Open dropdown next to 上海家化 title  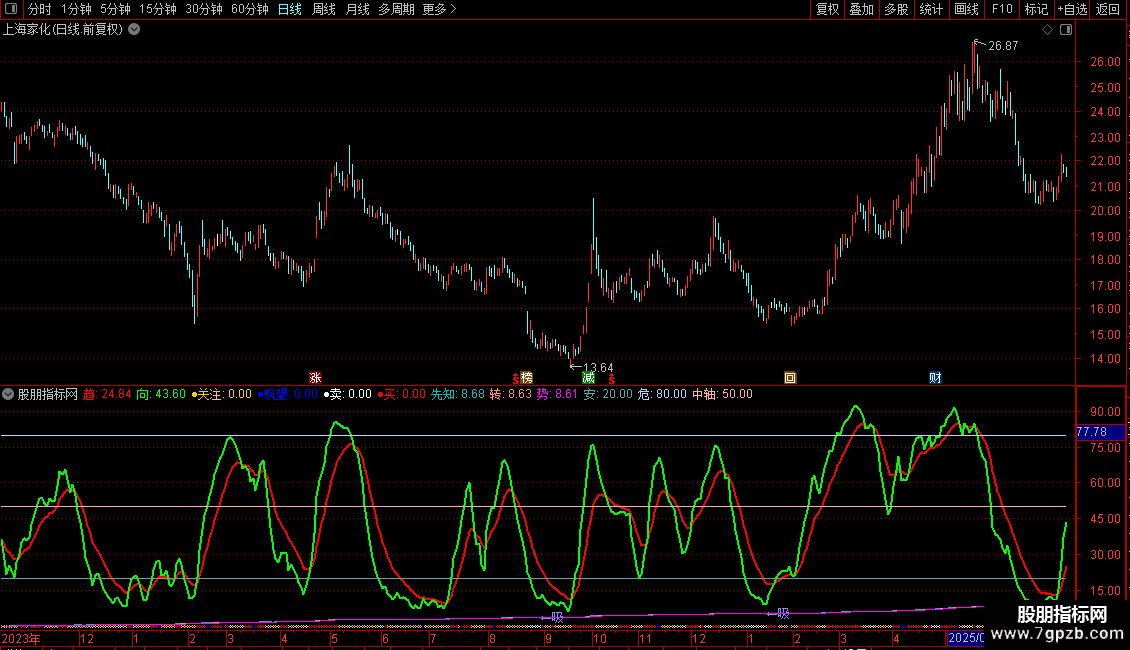coord(134,29)
